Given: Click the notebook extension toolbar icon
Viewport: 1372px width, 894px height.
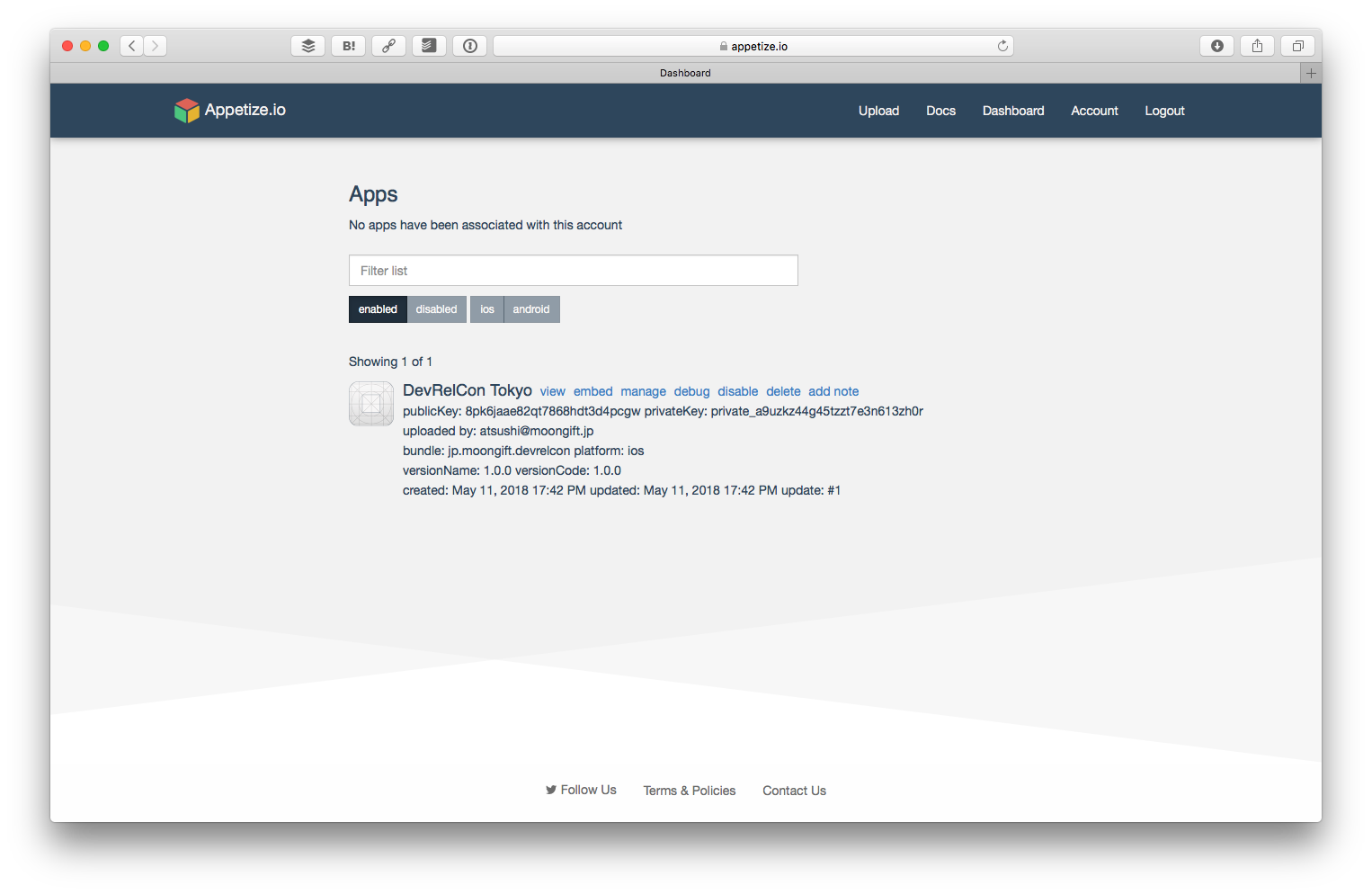Looking at the screenshot, I should (429, 46).
